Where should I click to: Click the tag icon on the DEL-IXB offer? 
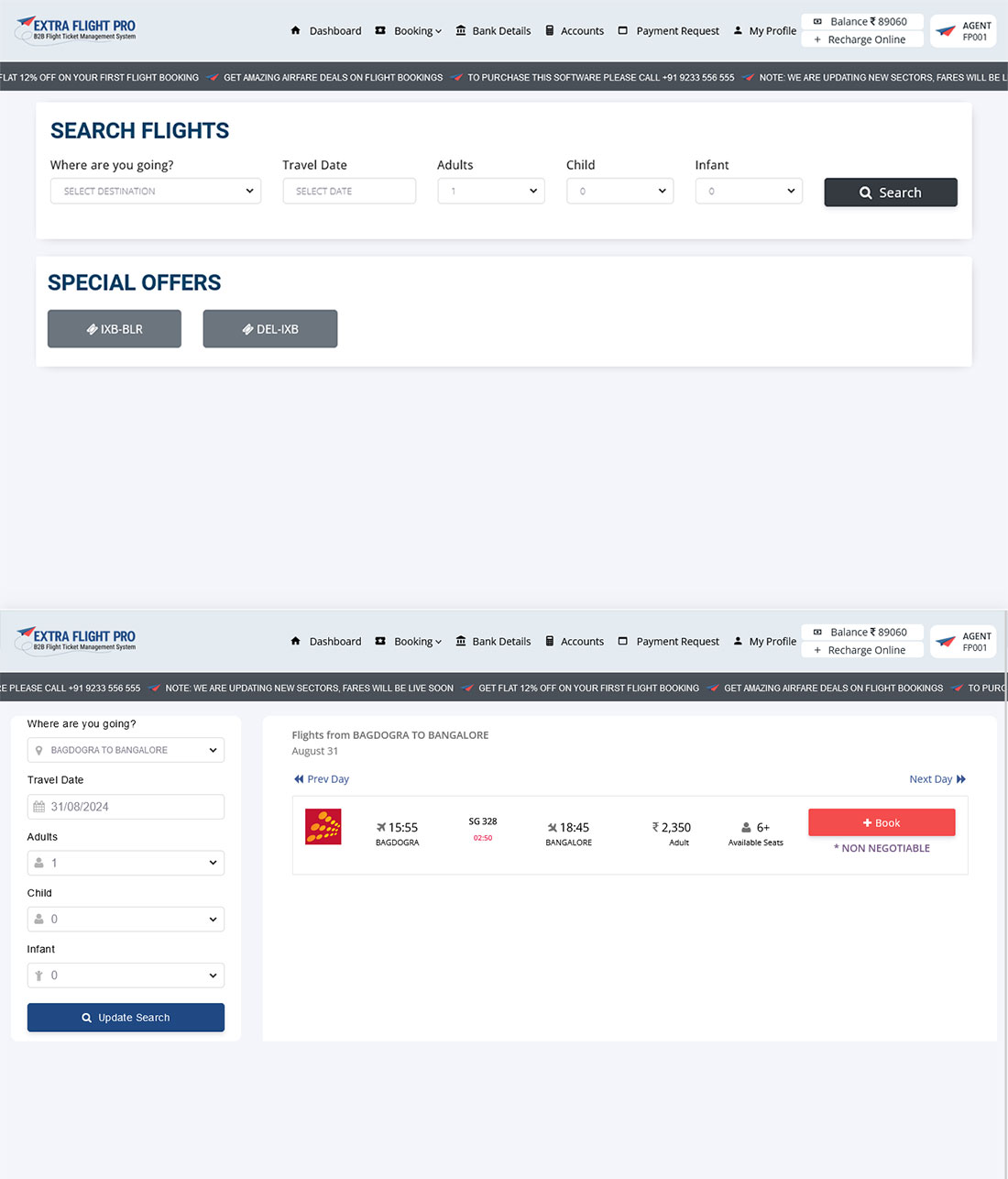pyautogui.click(x=248, y=329)
